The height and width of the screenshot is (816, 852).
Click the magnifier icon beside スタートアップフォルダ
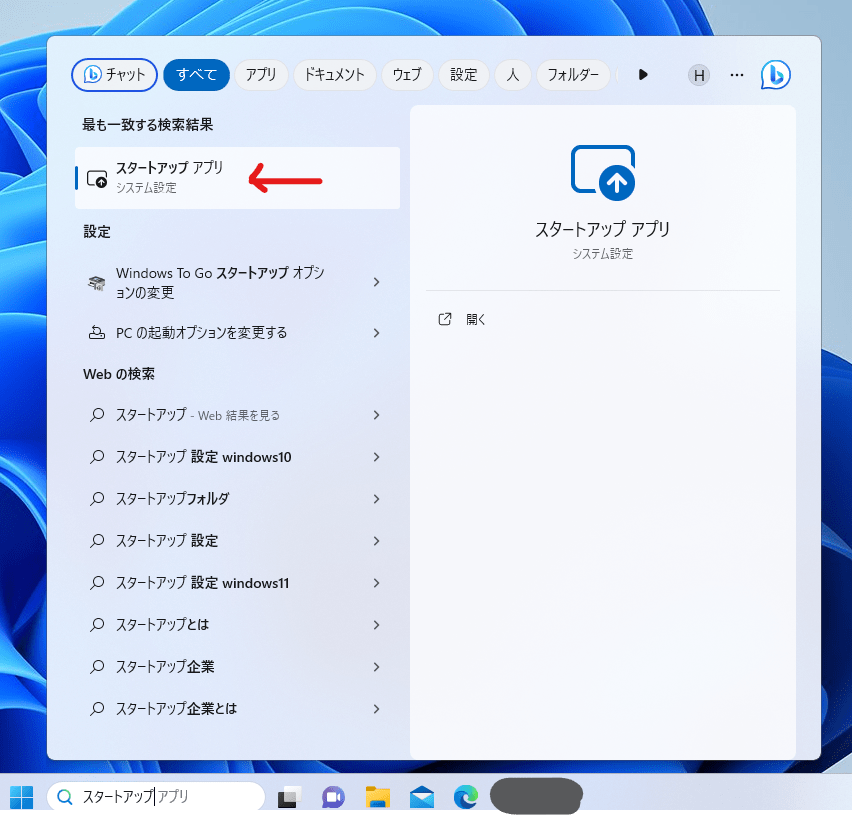[97, 499]
